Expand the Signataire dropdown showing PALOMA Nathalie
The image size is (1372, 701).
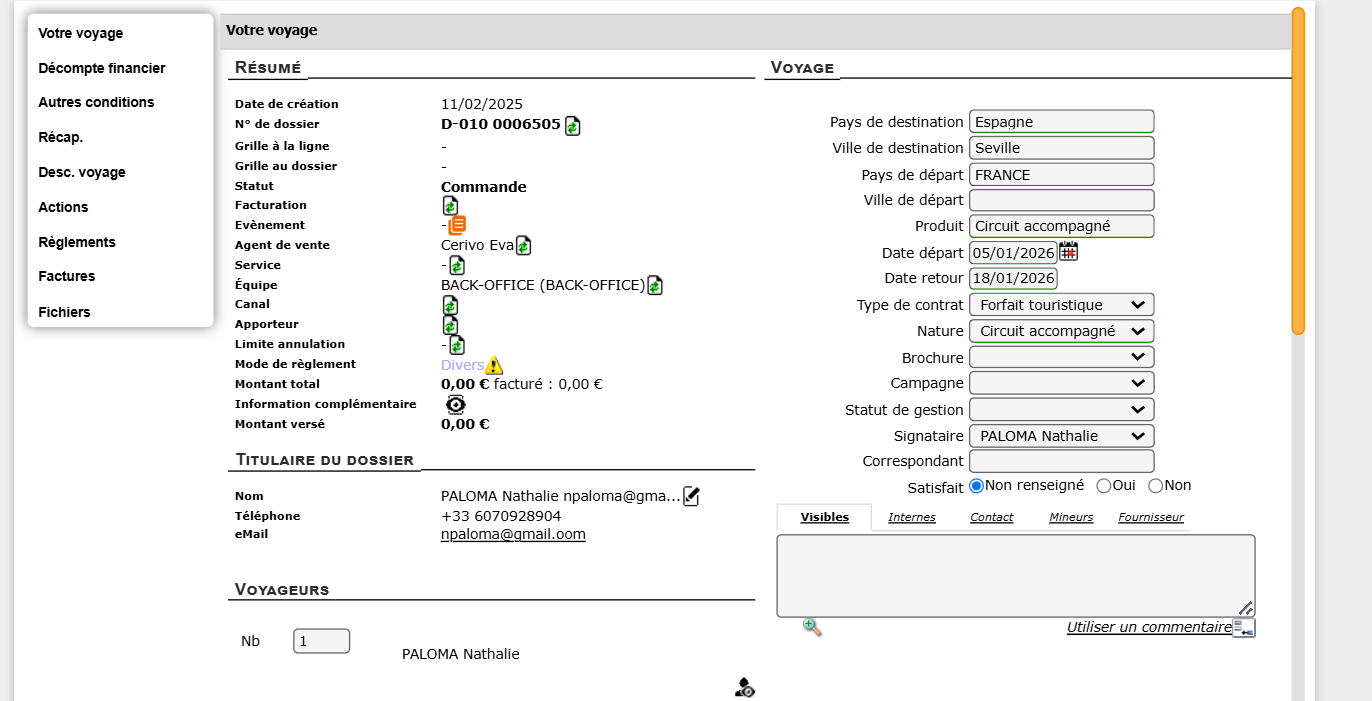(x=1062, y=436)
